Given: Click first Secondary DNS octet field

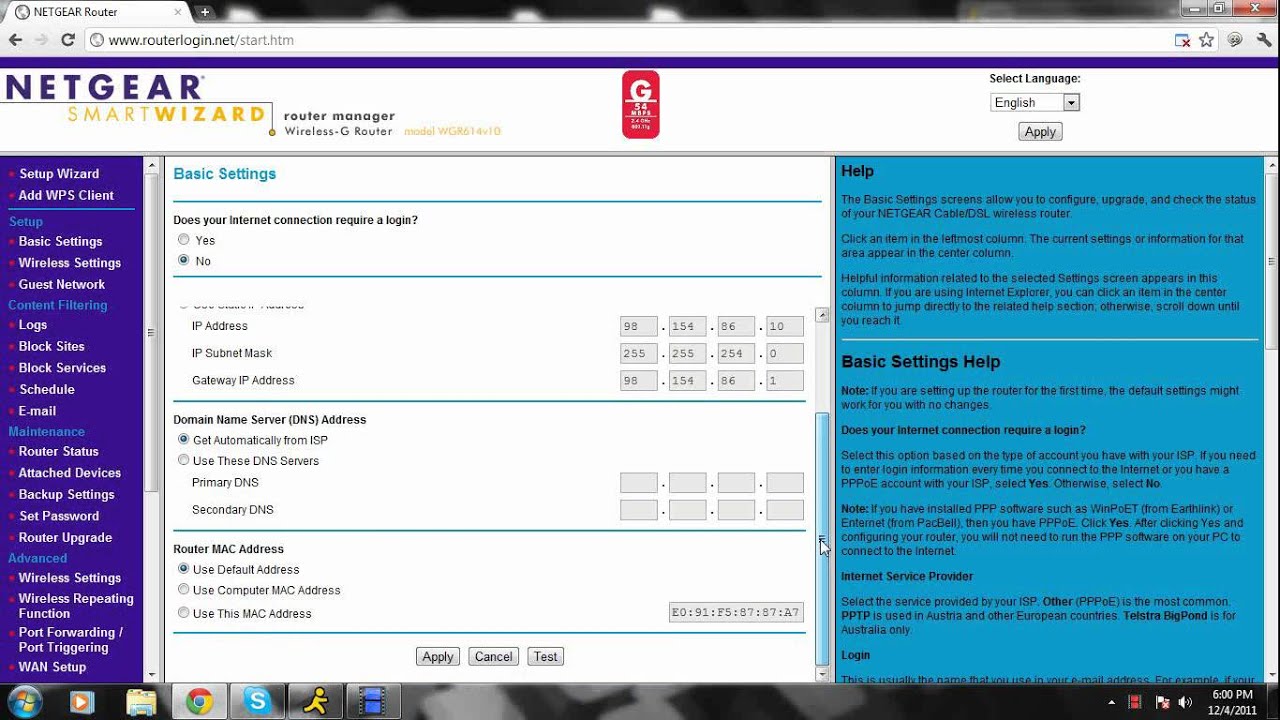Looking at the screenshot, I should [639, 510].
